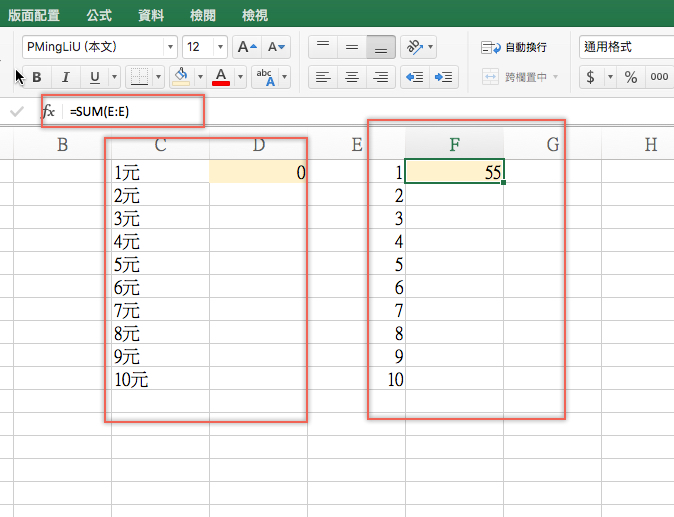Open the 公式 ribbon tab
674x517 pixels.
coord(99,15)
